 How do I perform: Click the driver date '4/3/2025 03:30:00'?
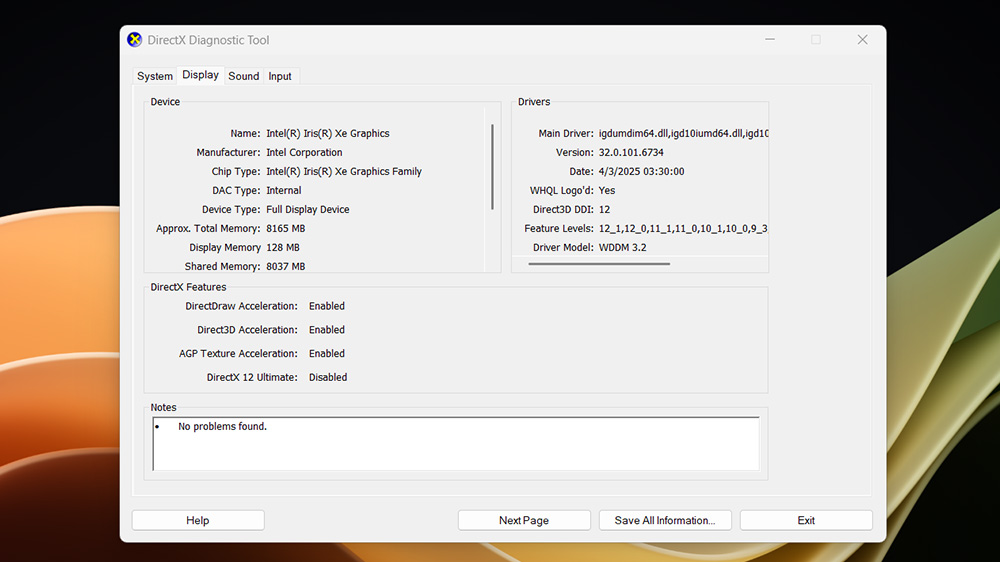pos(642,172)
